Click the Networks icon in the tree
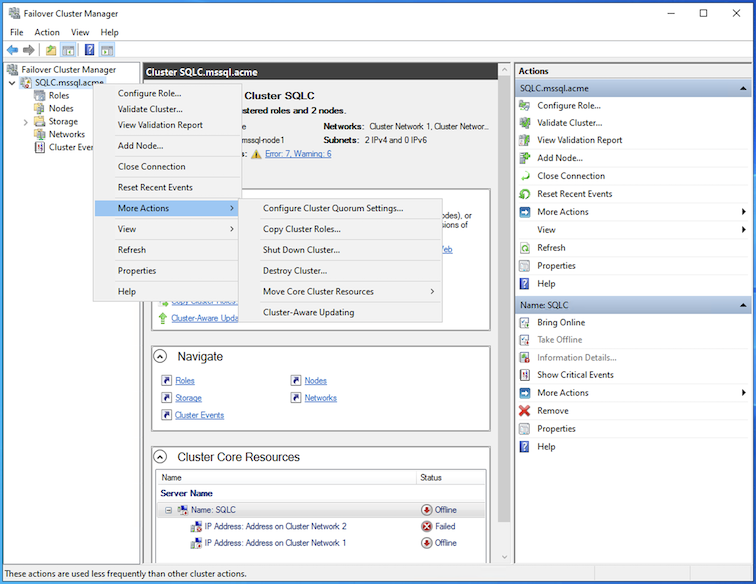Viewport: 756px width, 584px height. click(40, 134)
